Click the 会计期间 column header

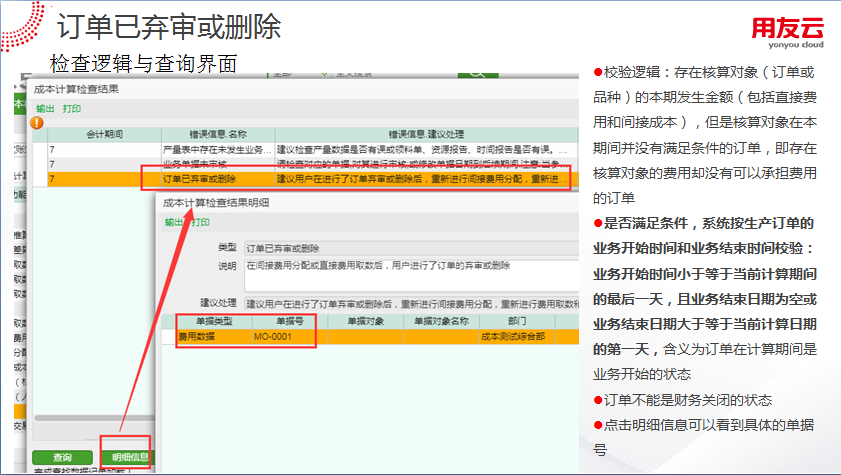click(104, 133)
